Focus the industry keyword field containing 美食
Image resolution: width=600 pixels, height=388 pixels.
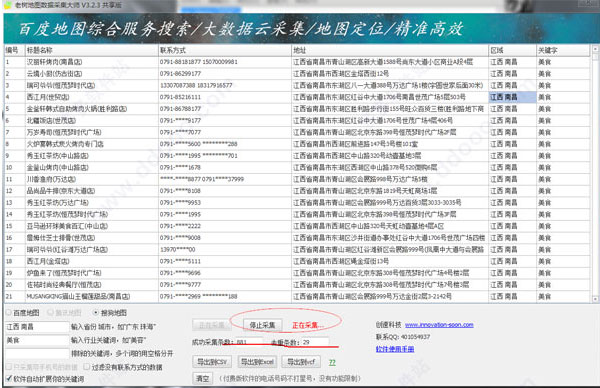[x=37, y=340]
